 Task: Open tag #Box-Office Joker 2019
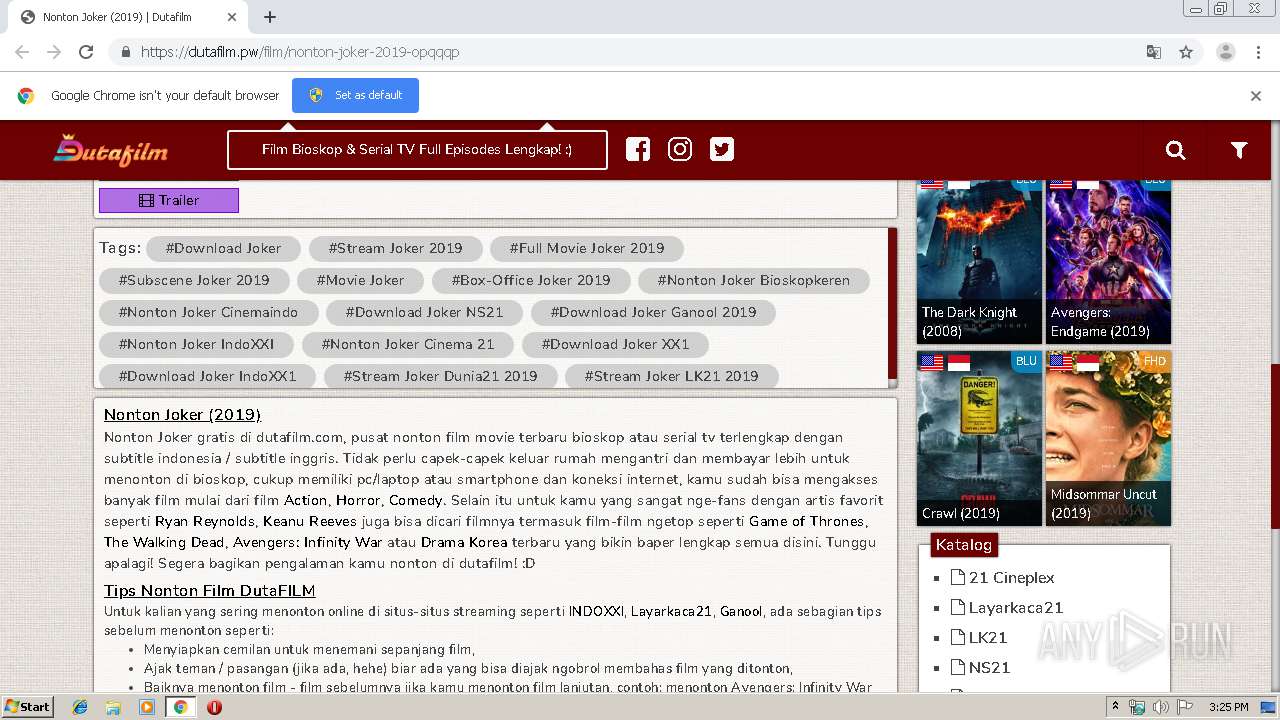click(x=531, y=280)
